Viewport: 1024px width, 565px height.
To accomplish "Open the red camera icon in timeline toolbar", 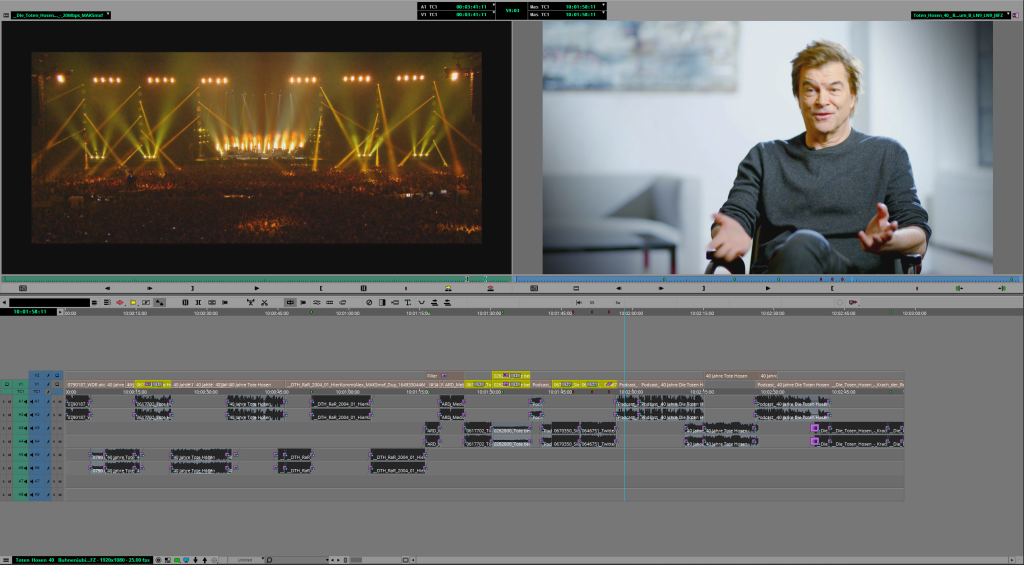I will pos(853,302).
